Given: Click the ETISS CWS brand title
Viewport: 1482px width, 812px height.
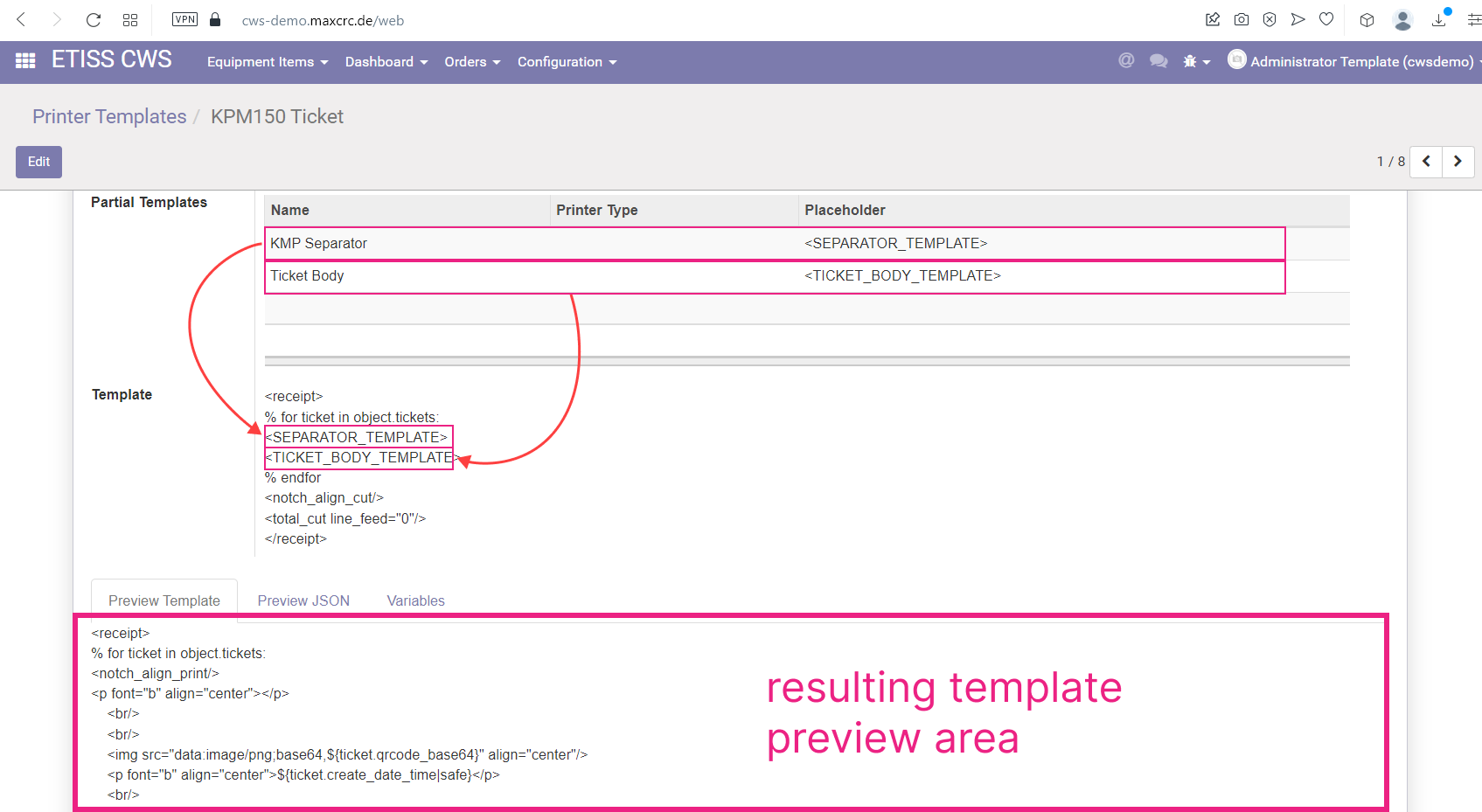Looking at the screenshot, I should 112,59.
